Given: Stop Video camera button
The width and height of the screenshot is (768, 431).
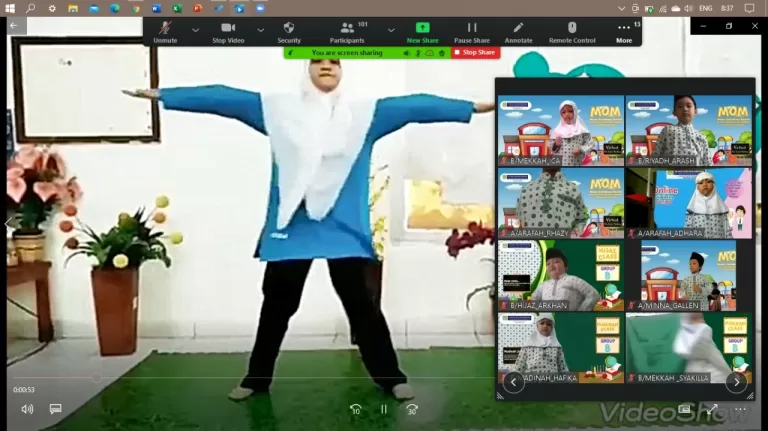Looking at the screenshot, I should [228, 32].
